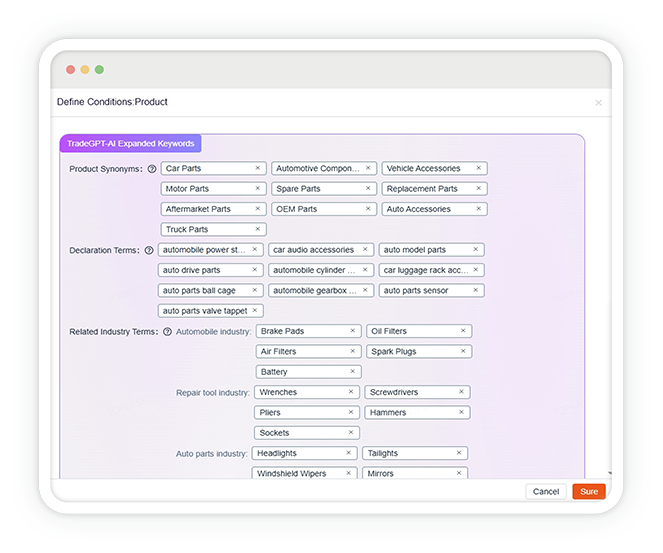Remove the Auto Accessories tag

tap(479, 208)
